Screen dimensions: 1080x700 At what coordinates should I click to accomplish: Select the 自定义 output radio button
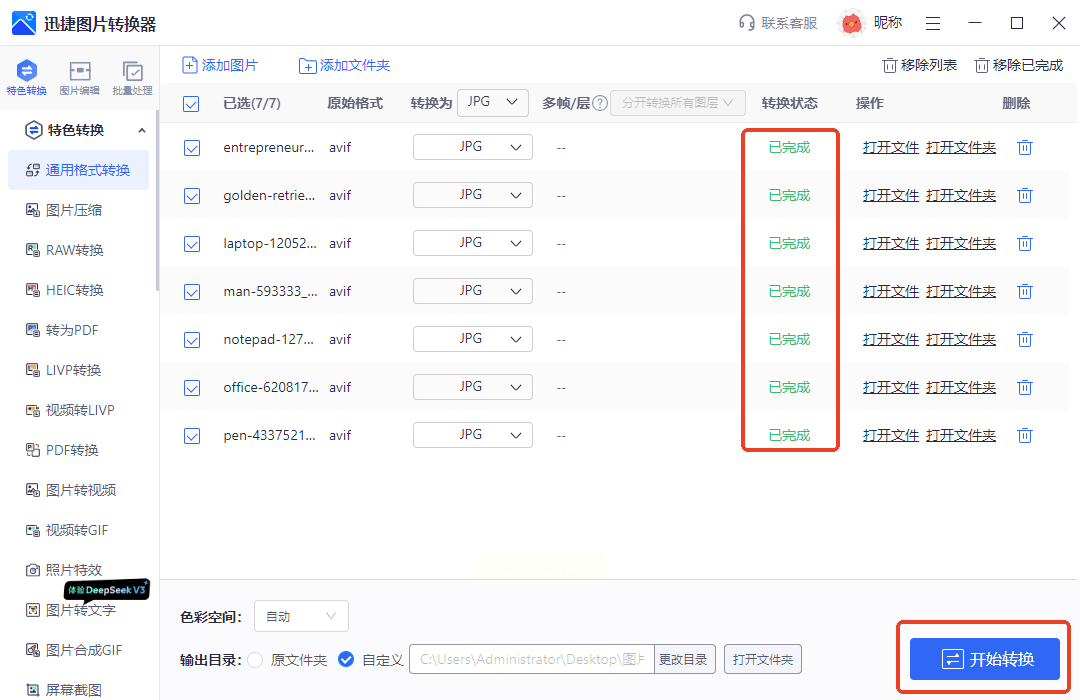click(346, 660)
